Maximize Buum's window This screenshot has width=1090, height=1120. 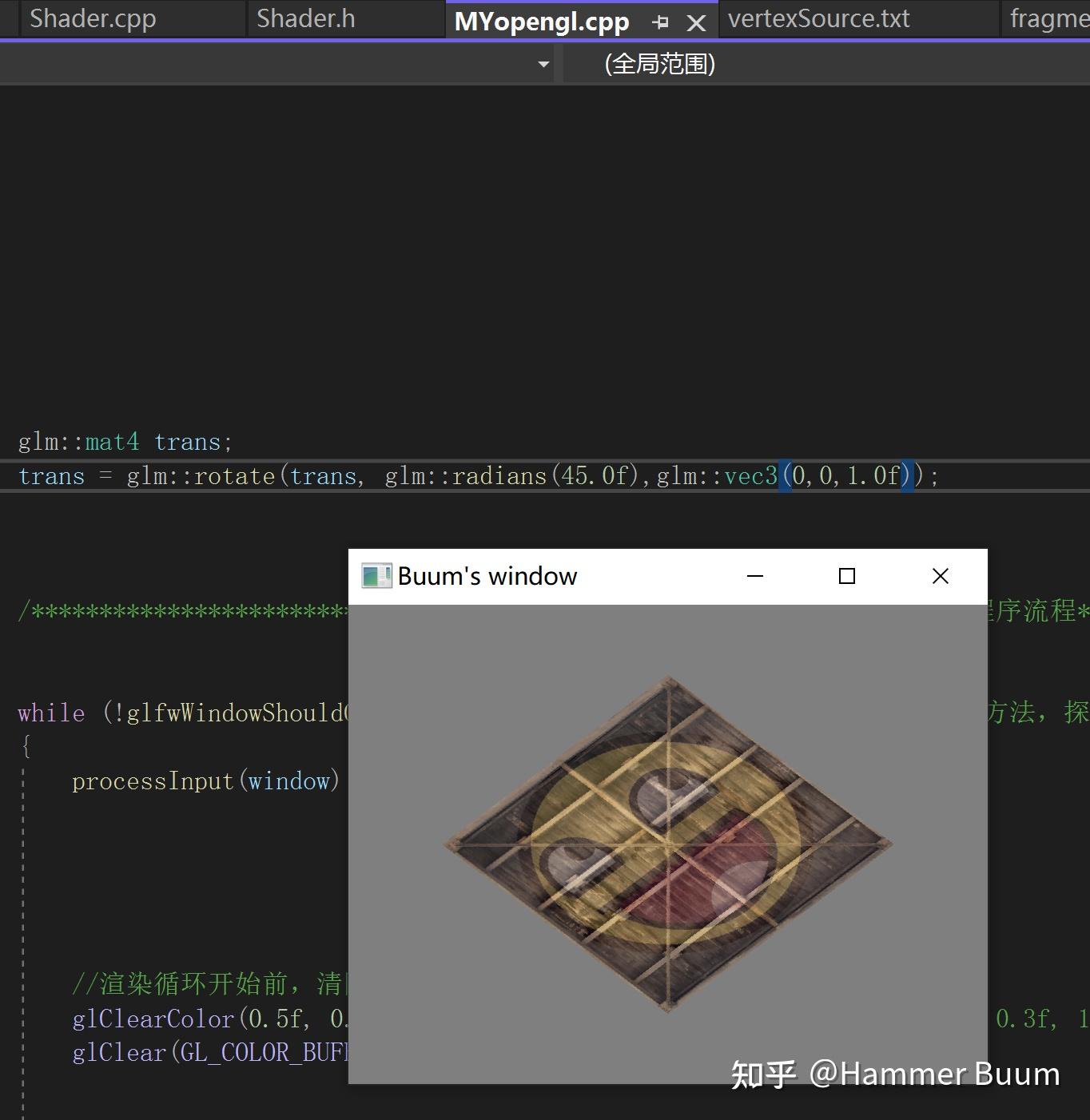[x=846, y=575]
